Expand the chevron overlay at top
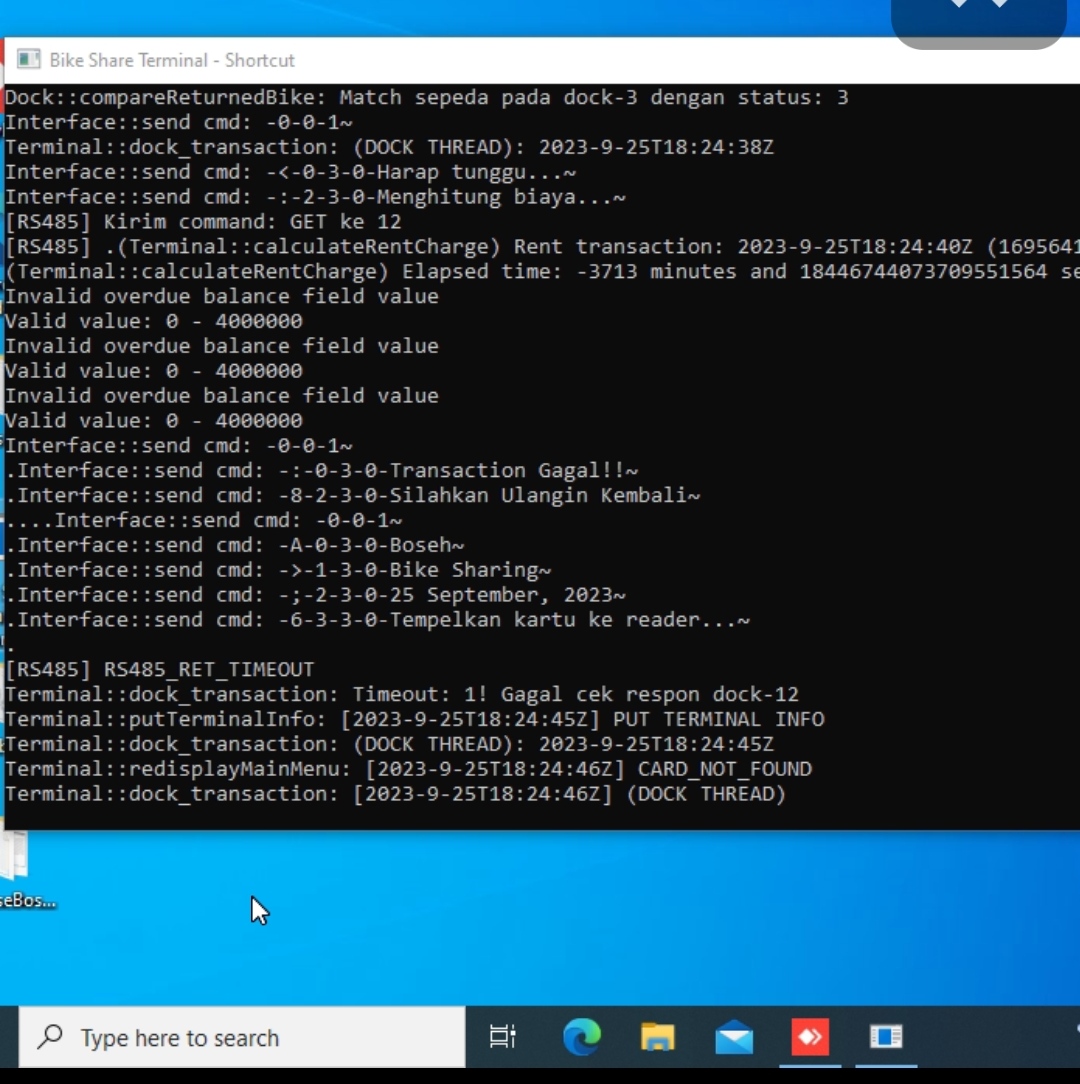Viewport: 1080px width, 1084px height. (979, 8)
